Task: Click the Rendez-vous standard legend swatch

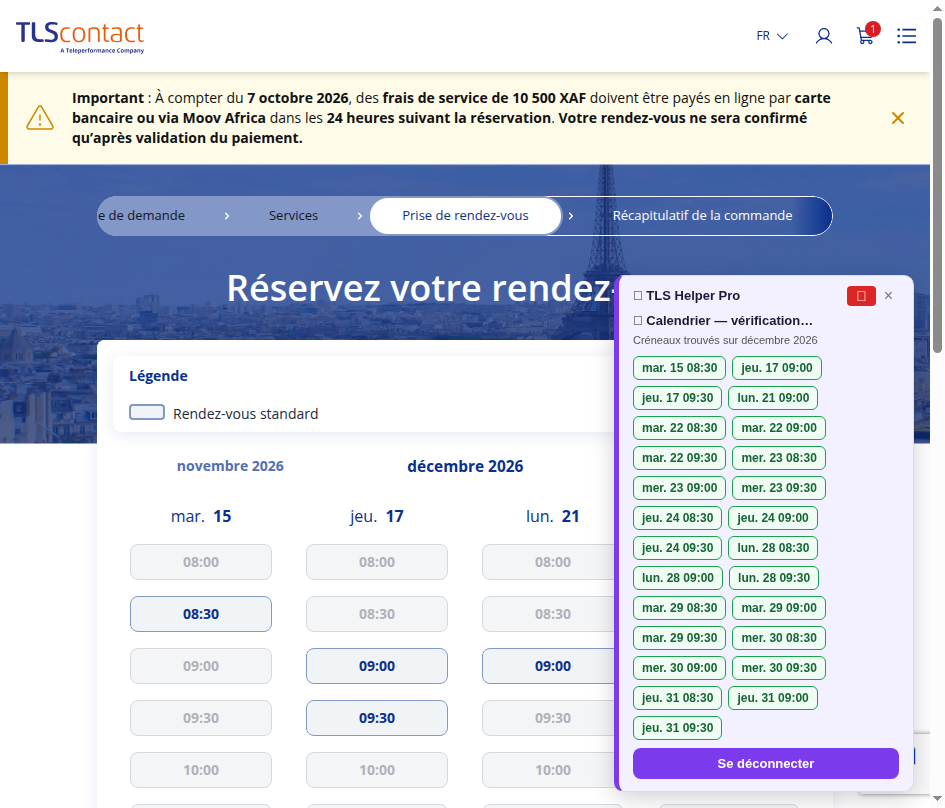Action: click(147, 412)
